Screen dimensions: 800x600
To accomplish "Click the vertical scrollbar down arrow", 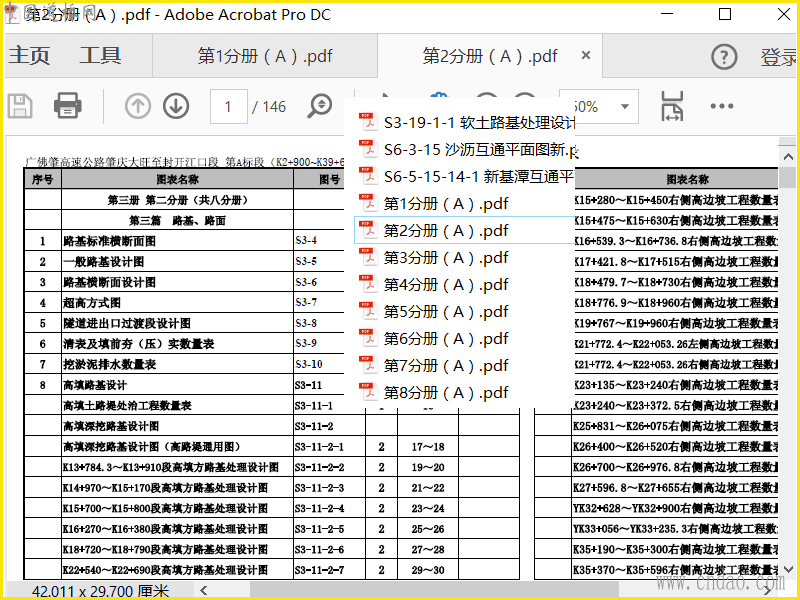I will pyautogui.click(x=788, y=569).
